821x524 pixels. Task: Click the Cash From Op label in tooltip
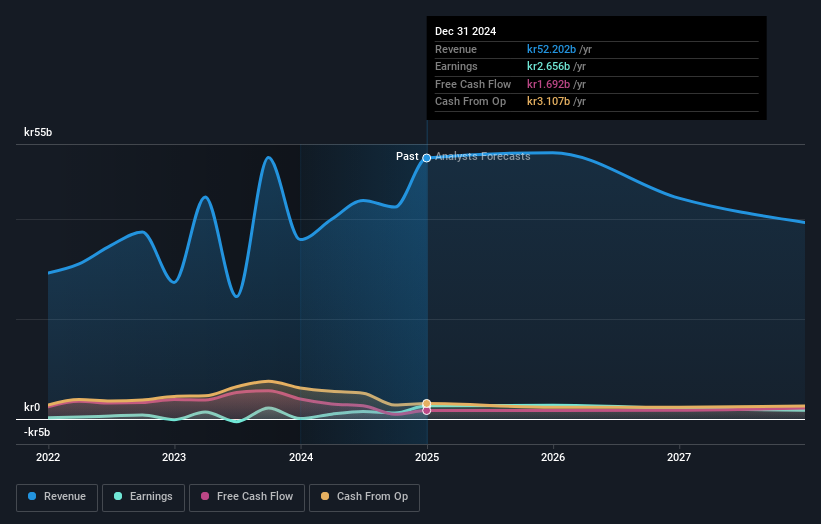point(470,102)
